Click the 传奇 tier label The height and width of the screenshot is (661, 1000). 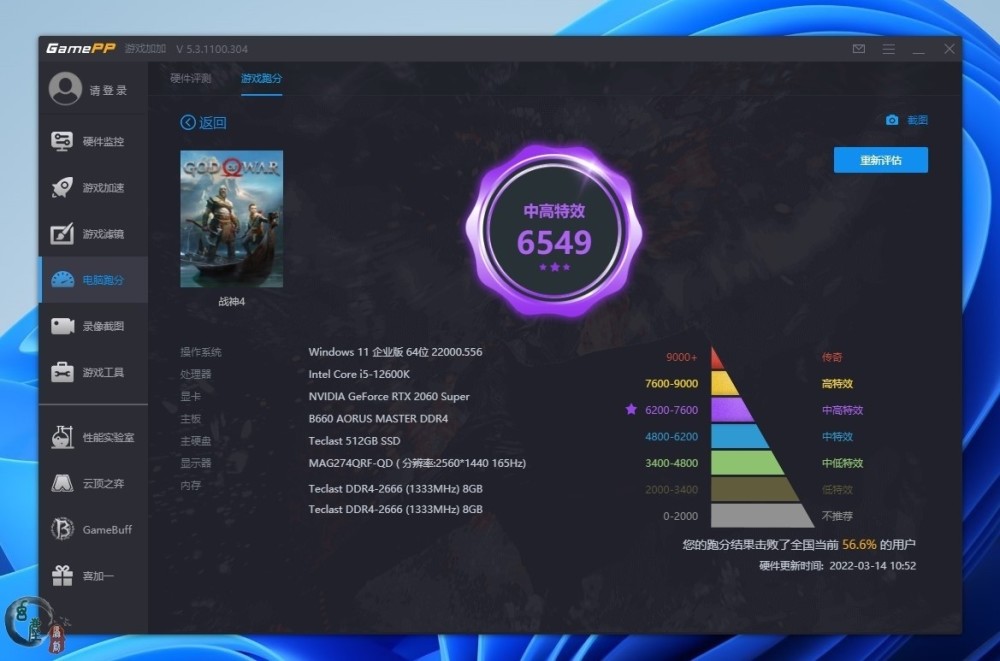tap(832, 357)
